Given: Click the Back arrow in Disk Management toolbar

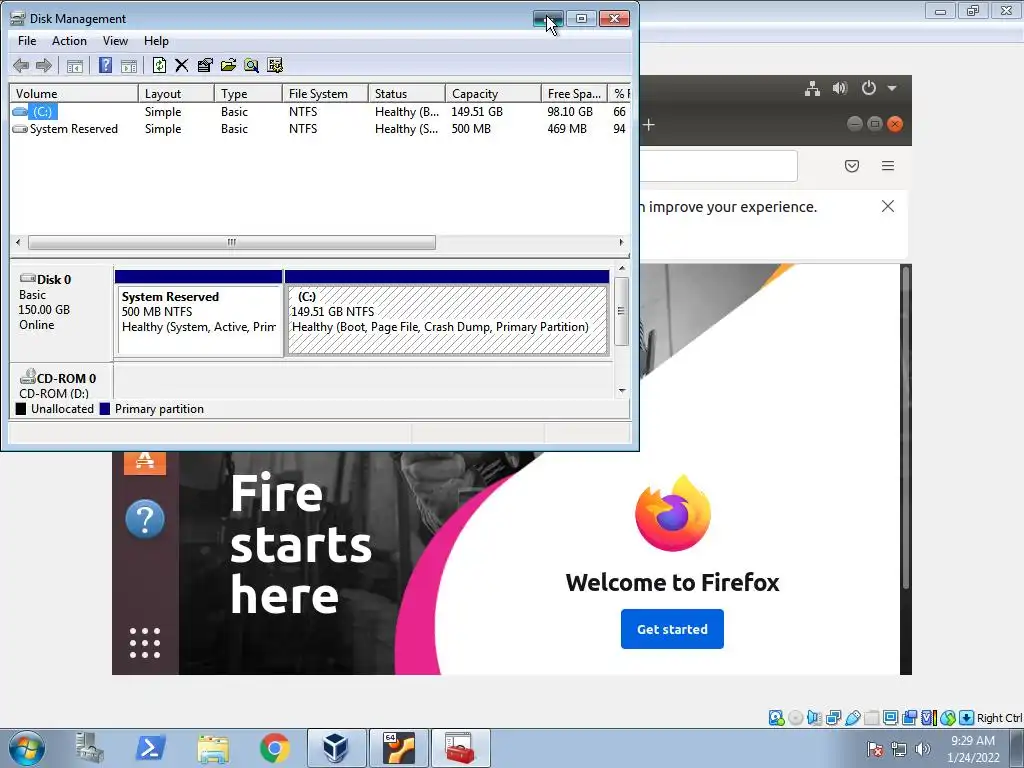Looking at the screenshot, I should click(x=21, y=65).
